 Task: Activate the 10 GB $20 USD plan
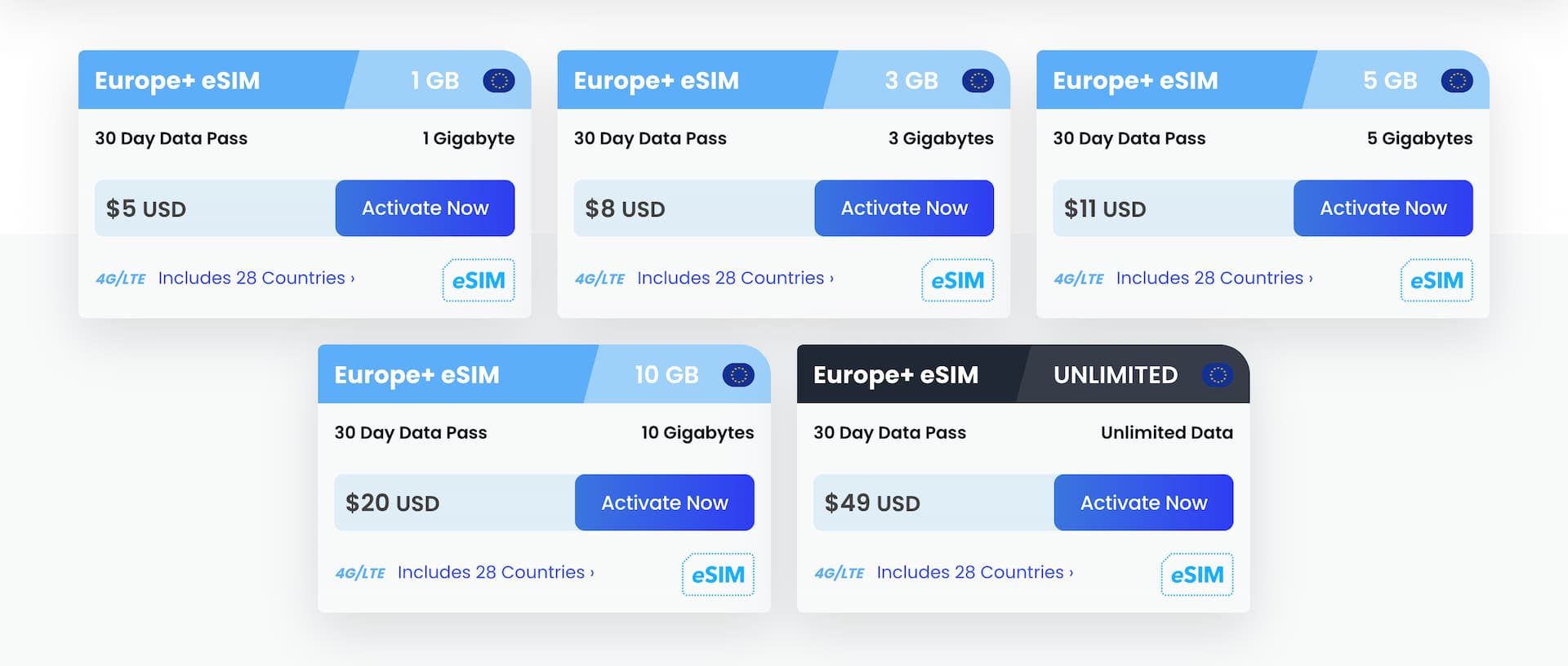pyautogui.click(x=665, y=503)
